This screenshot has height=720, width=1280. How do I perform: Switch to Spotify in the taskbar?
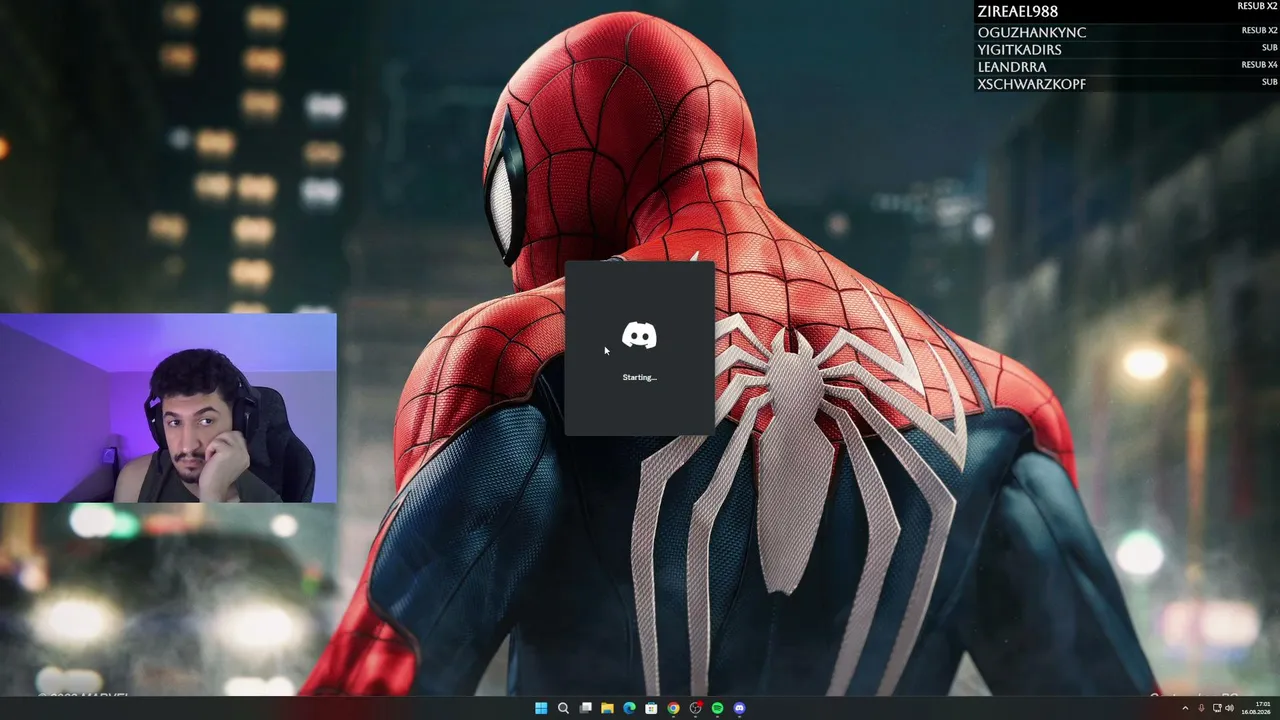click(717, 708)
